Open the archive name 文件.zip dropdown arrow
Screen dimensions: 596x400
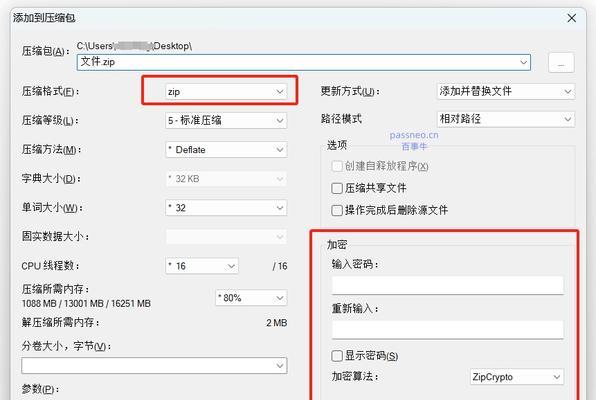click(x=523, y=62)
